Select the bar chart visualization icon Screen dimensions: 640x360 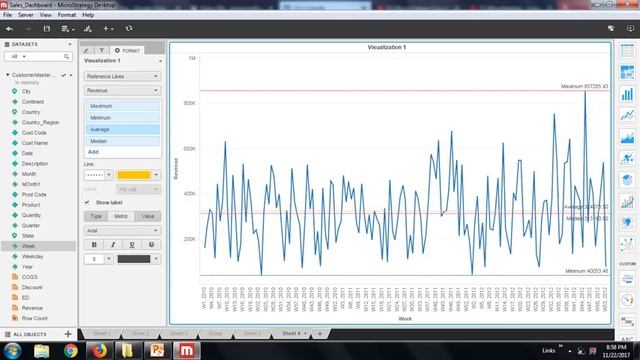tap(627, 94)
